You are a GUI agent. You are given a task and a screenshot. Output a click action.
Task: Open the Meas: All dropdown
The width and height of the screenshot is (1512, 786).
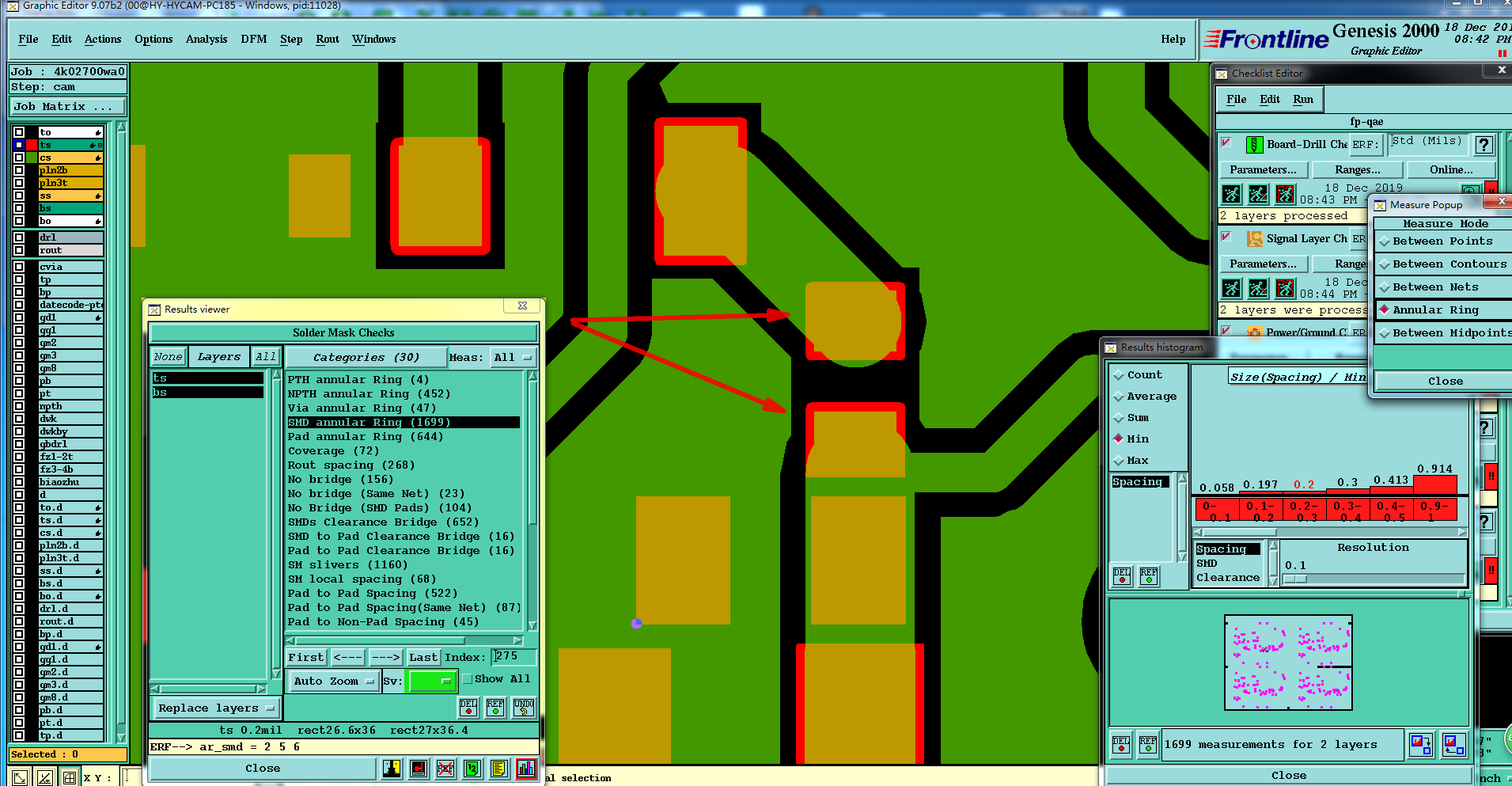(x=513, y=358)
